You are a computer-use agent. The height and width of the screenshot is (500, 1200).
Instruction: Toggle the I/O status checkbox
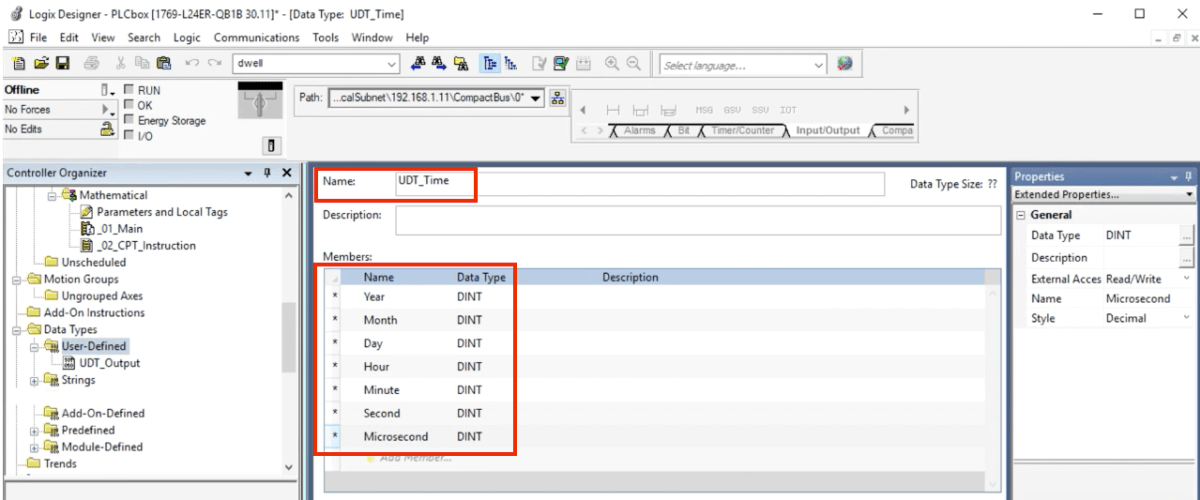pos(128,136)
